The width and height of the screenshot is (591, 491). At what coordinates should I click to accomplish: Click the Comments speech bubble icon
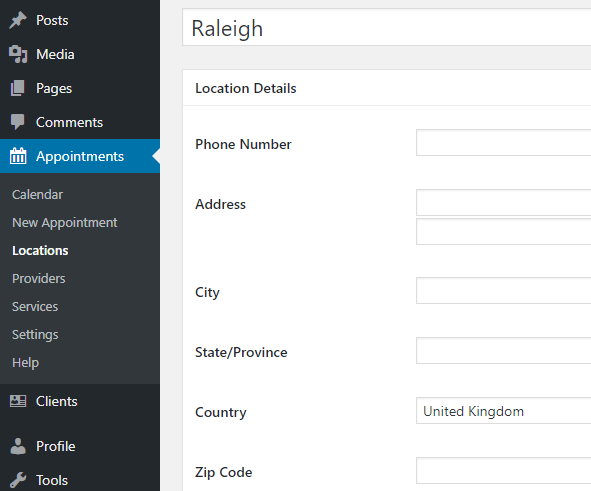tap(18, 122)
